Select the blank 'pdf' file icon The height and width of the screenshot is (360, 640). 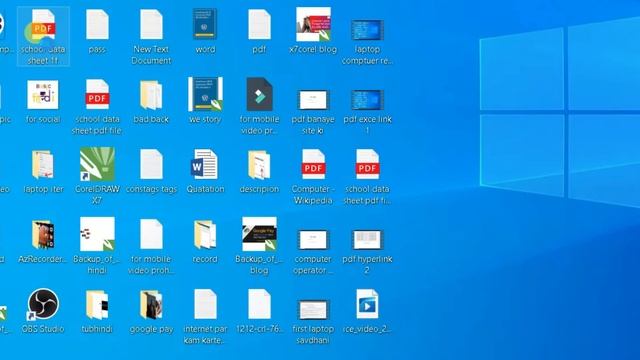pos(259,25)
